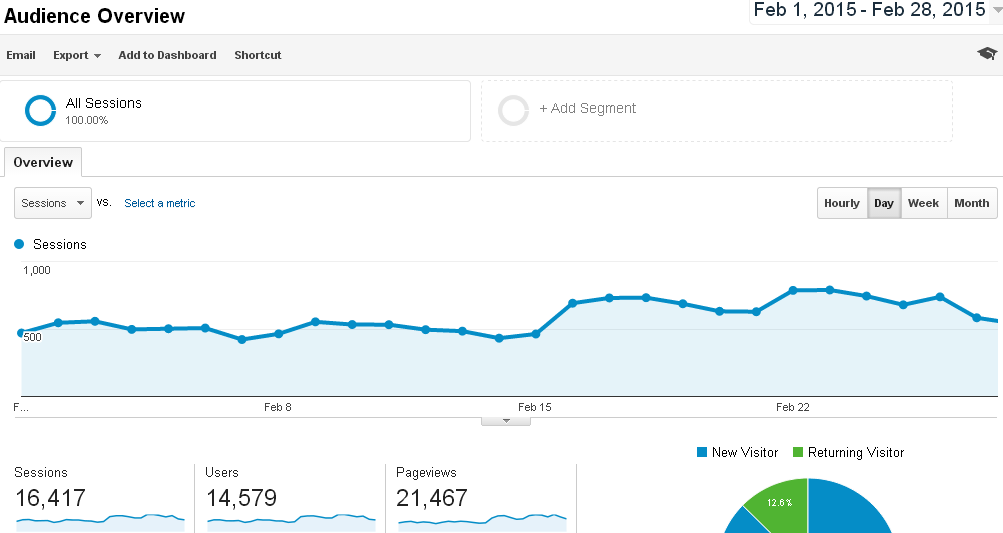Click the Email button
This screenshot has width=1003, height=533.
tap(20, 55)
